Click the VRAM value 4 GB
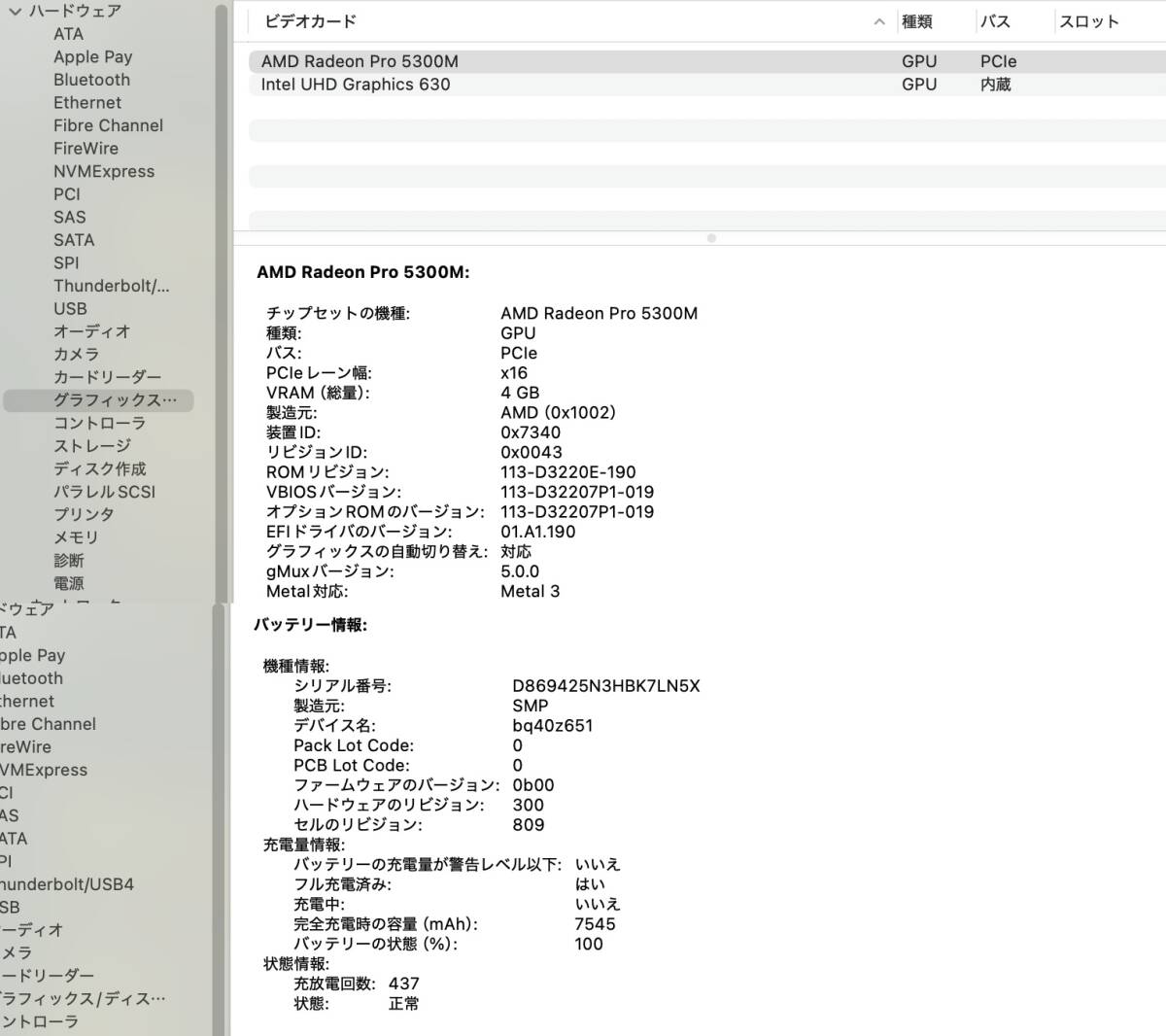This screenshot has height=1036, width=1166. 520,393
